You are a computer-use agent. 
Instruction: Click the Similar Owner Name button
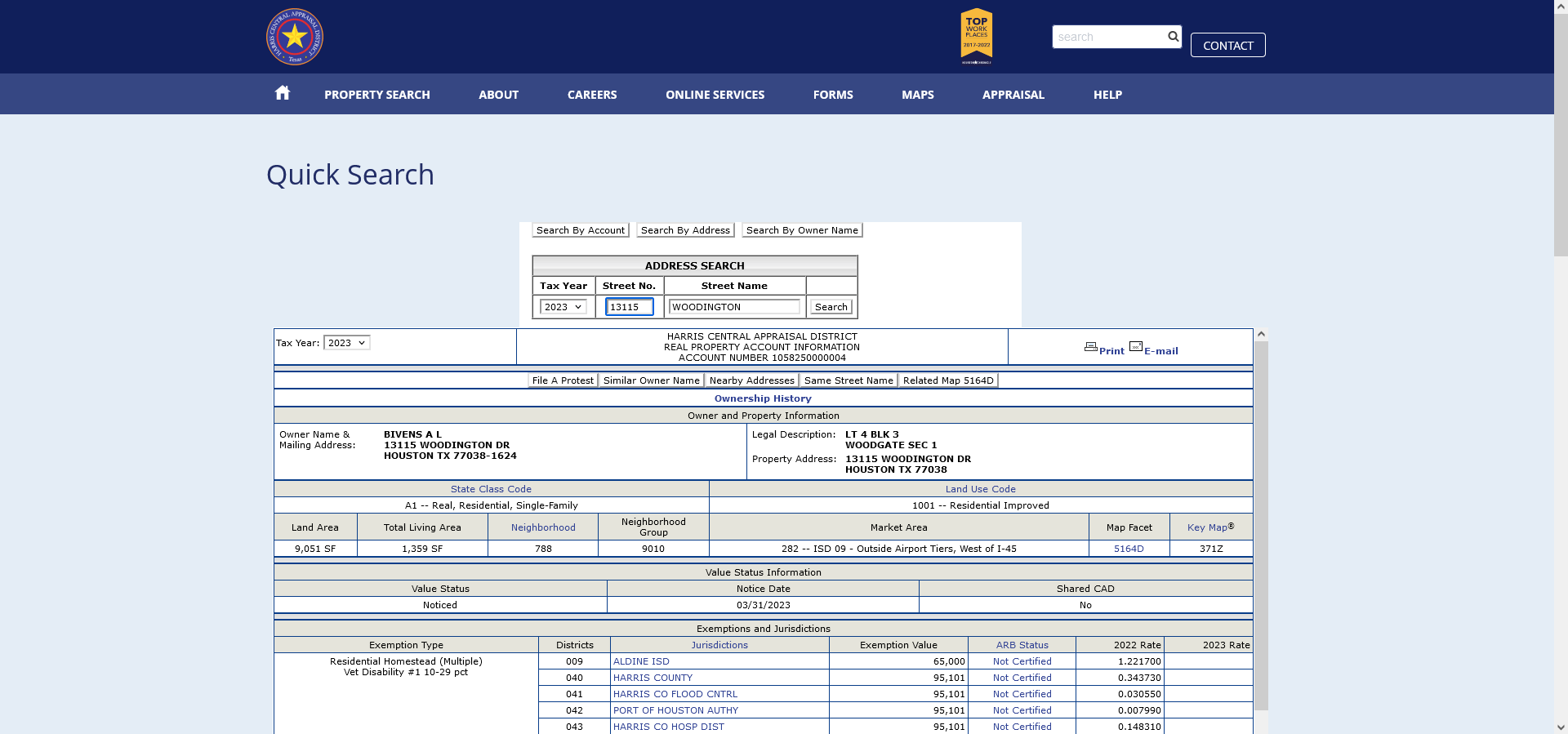[652, 380]
